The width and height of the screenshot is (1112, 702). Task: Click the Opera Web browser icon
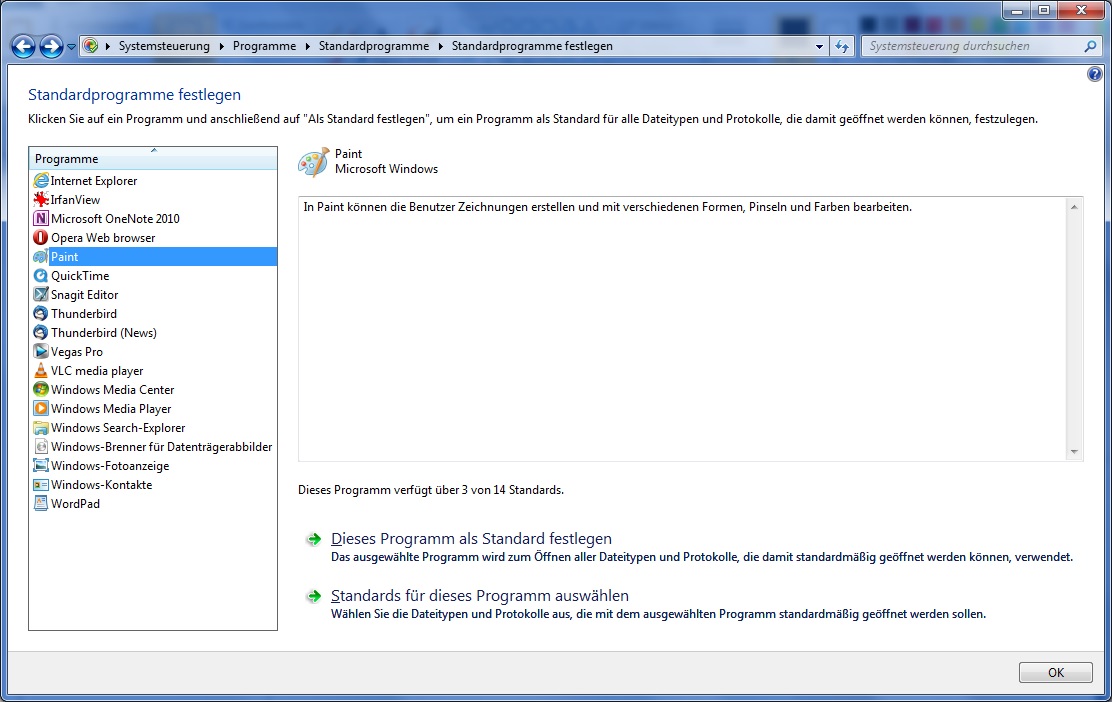pyautogui.click(x=41, y=238)
